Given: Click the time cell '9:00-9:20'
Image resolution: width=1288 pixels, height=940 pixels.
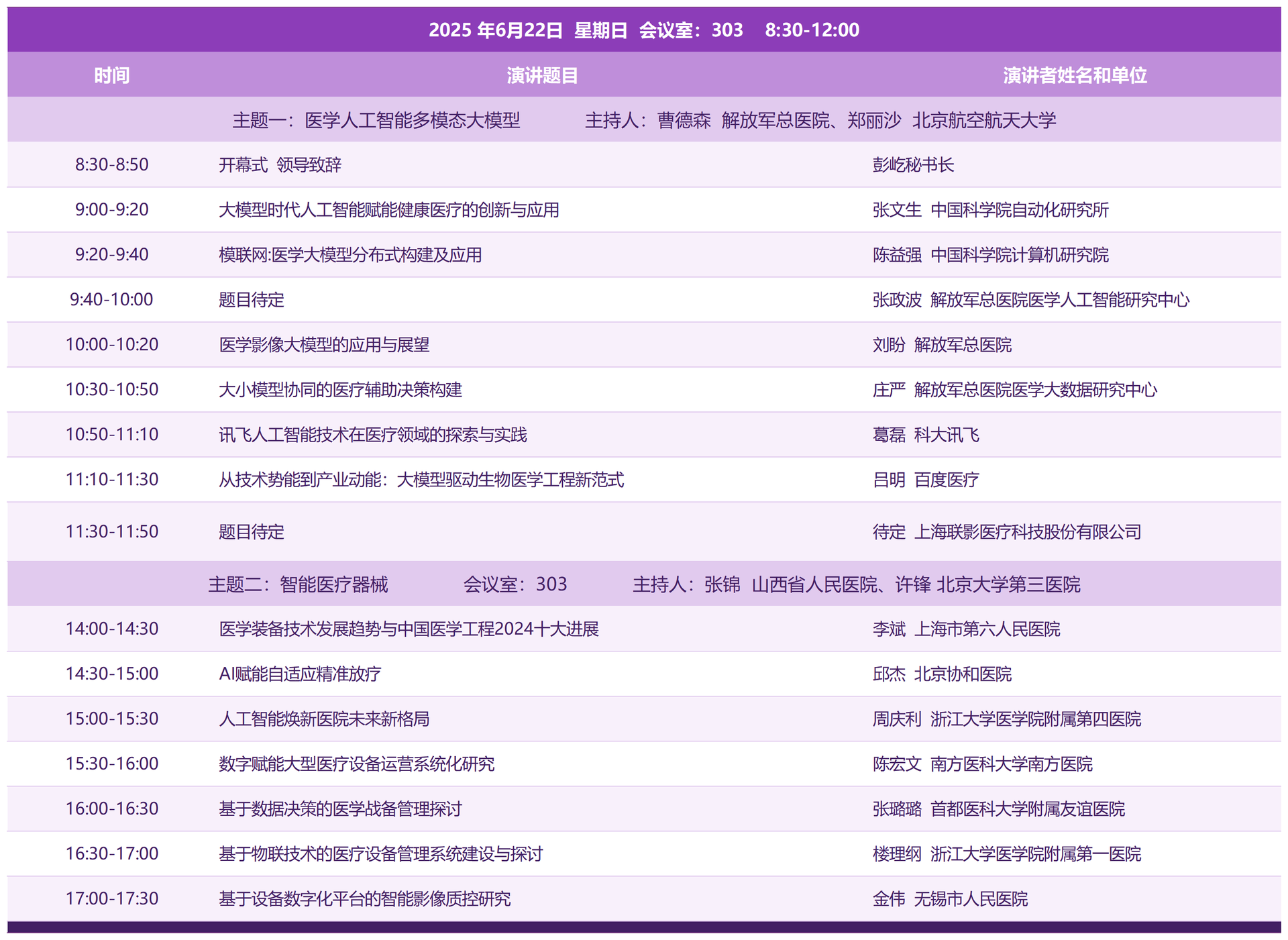Looking at the screenshot, I should click(x=111, y=210).
